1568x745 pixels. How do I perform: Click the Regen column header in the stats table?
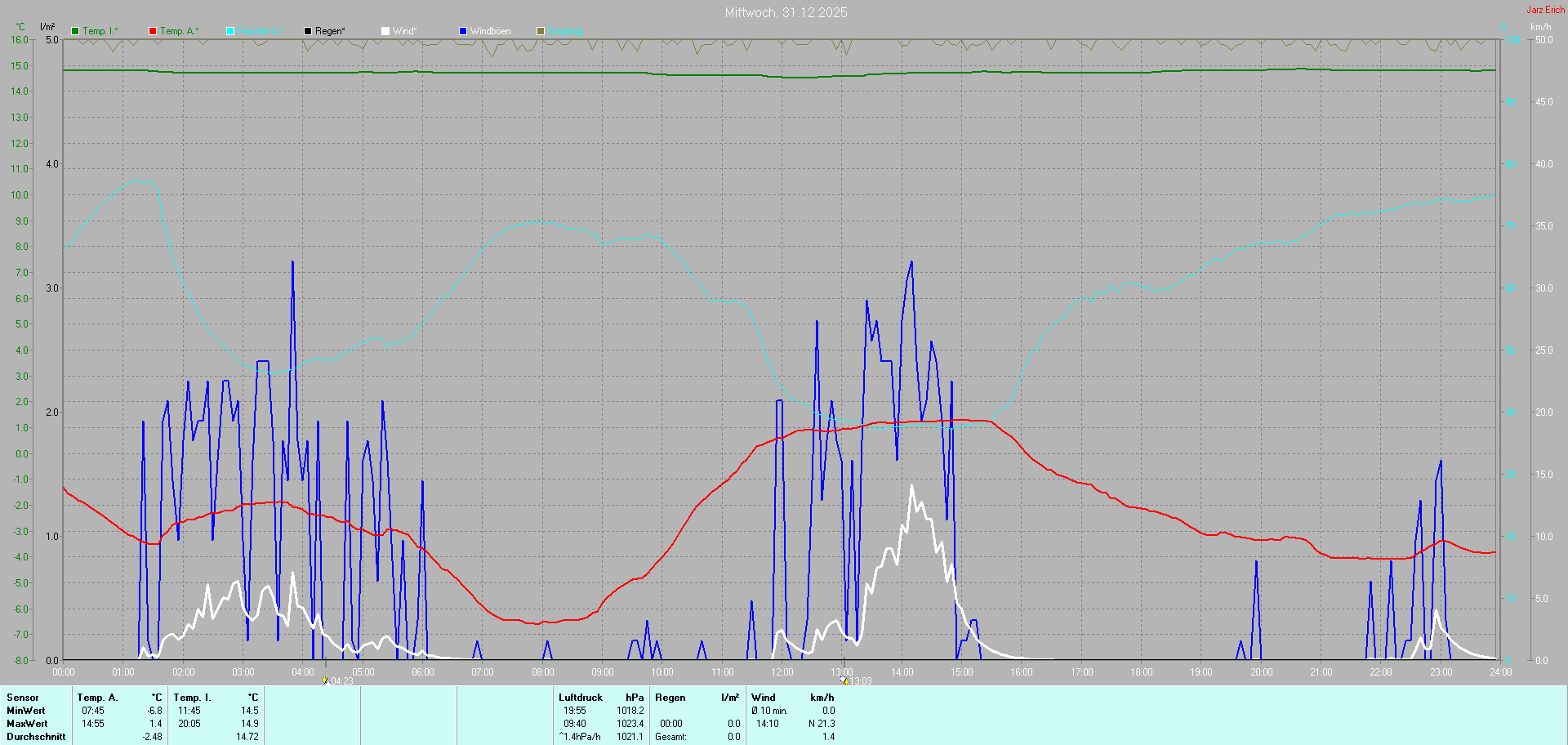point(670,698)
